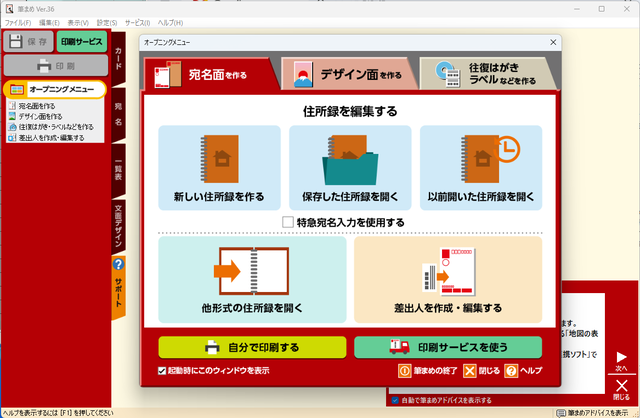The width and height of the screenshot is (640, 418).
Task: Select the オープニングメニュー sidebar item
Action: [x=55, y=89]
